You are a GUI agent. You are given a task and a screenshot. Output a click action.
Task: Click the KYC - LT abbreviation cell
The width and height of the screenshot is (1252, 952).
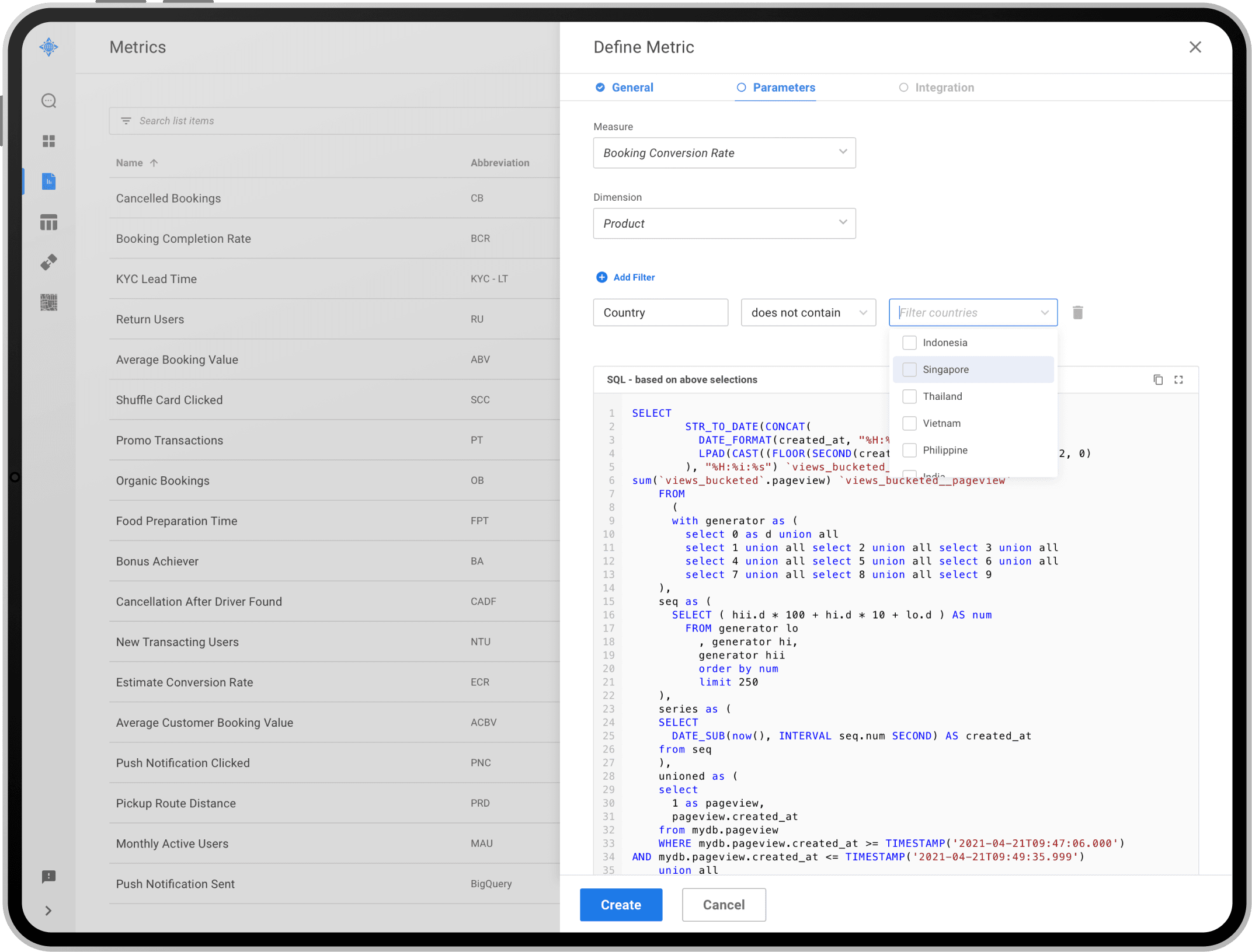[489, 279]
